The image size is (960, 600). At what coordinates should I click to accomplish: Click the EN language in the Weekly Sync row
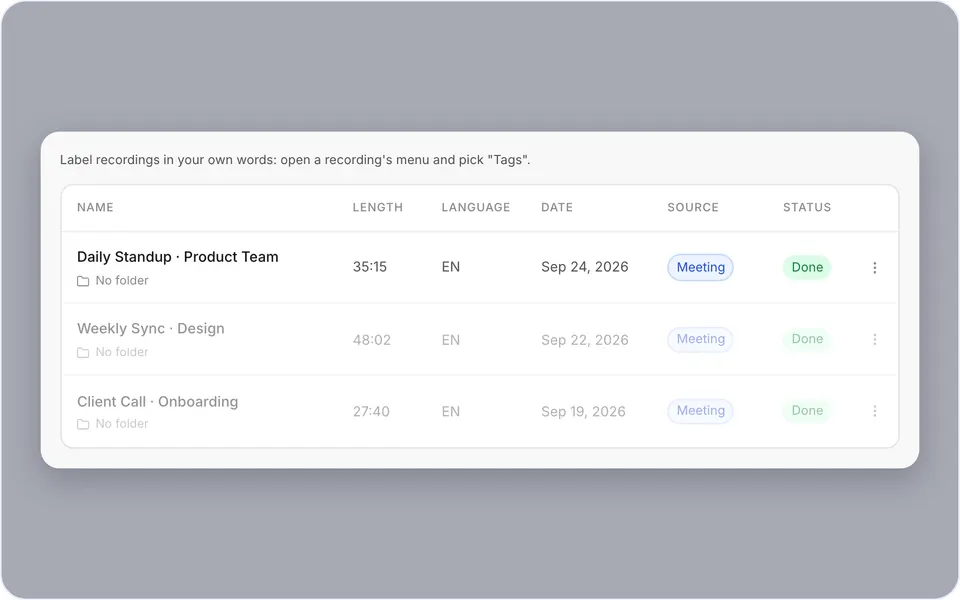pyautogui.click(x=451, y=340)
